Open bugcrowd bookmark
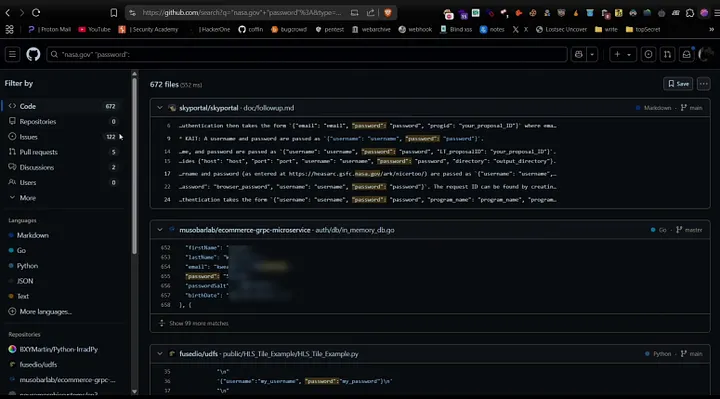Image resolution: width=720 pixels, height=399 pixels. coord(289,29)
